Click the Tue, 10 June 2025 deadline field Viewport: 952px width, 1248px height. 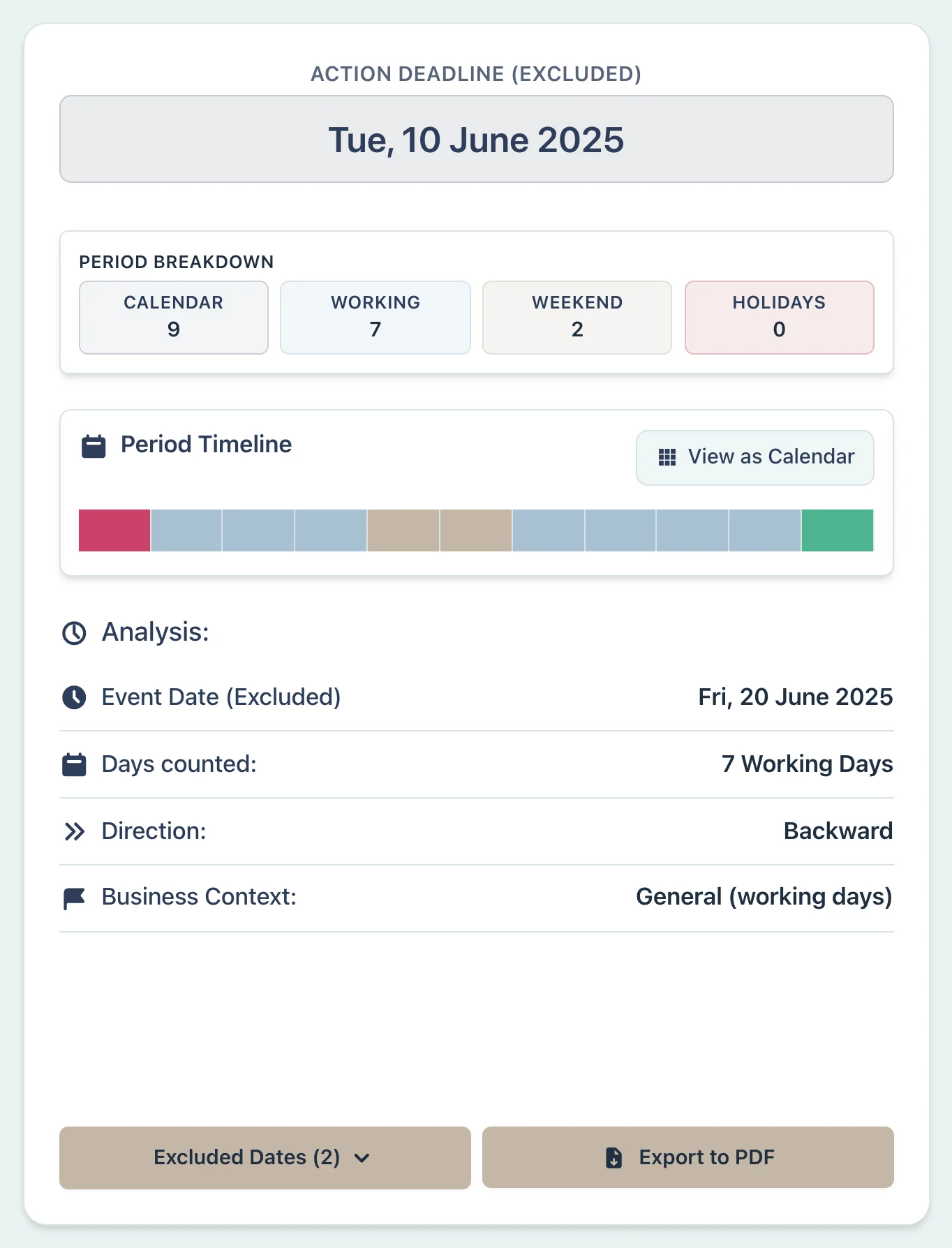tap(476, 140)
